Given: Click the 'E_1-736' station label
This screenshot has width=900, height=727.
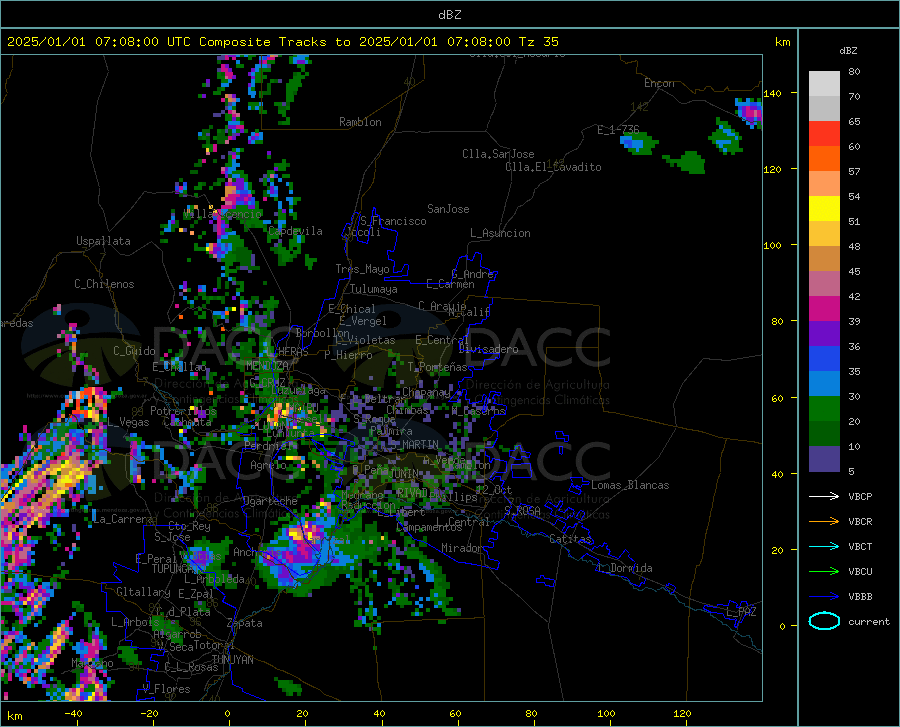Looking at the screenshot, I should click(618, 130).
